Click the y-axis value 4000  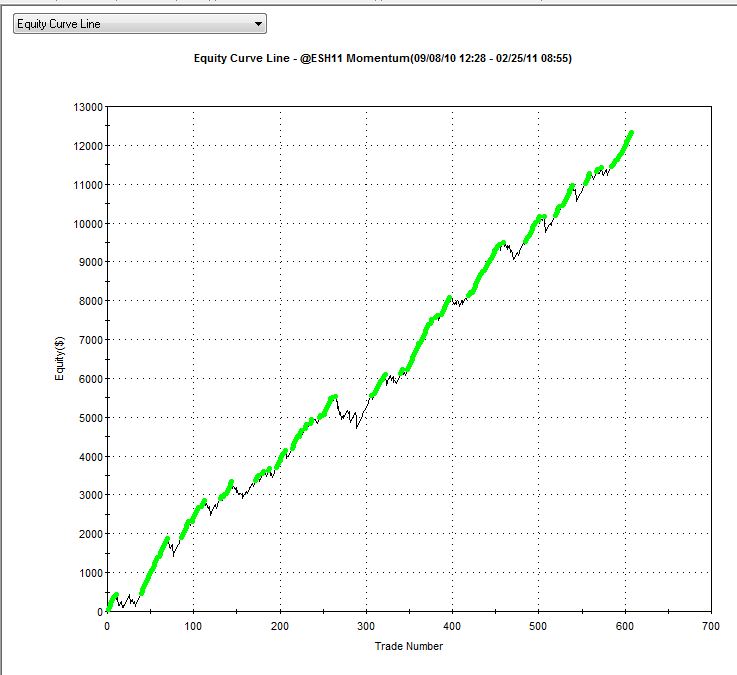click(91, 457)
